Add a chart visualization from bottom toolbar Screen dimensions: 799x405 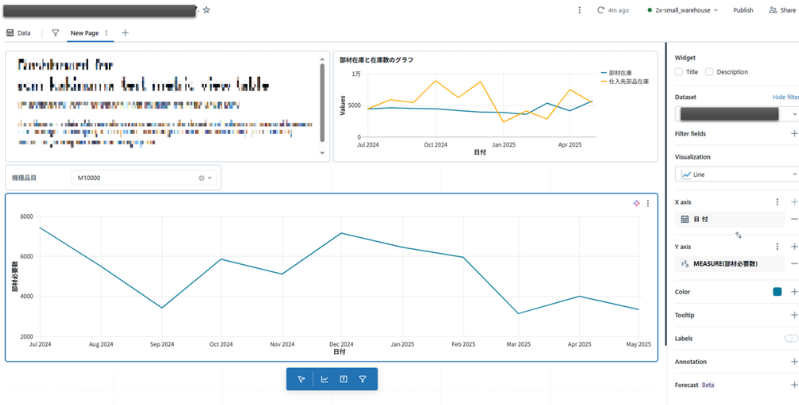[x=324, y=379]
